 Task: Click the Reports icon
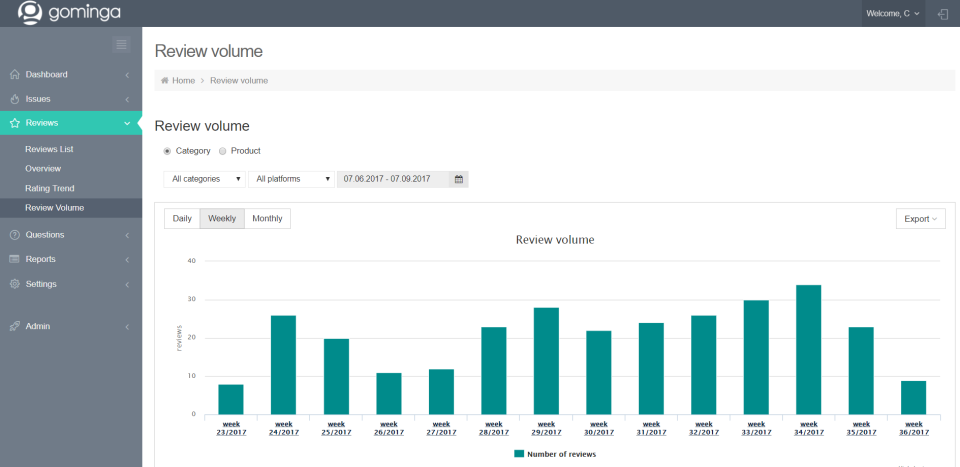tap(15, 260)
